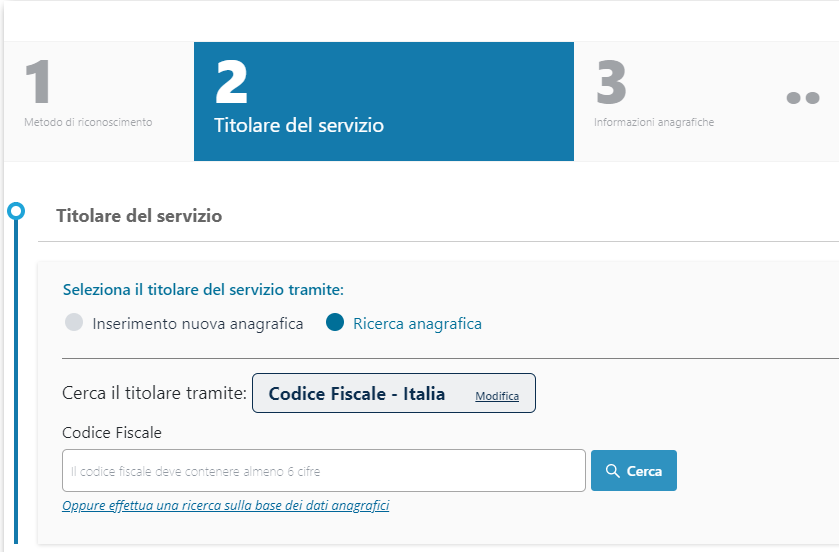Go to the Metodo di riconoscimento step
The image size is (839, 552).
(88, 122)
